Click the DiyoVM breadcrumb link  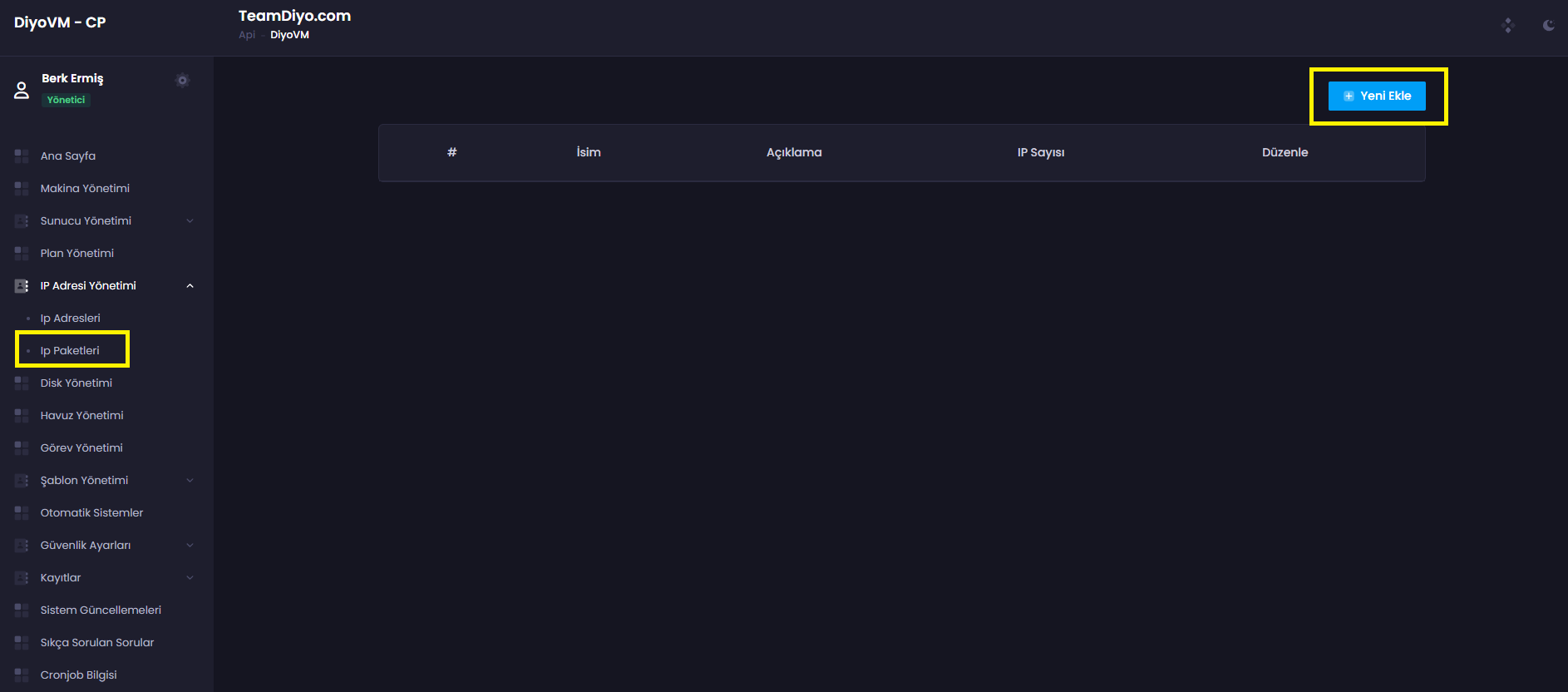(x=289, y=35)
